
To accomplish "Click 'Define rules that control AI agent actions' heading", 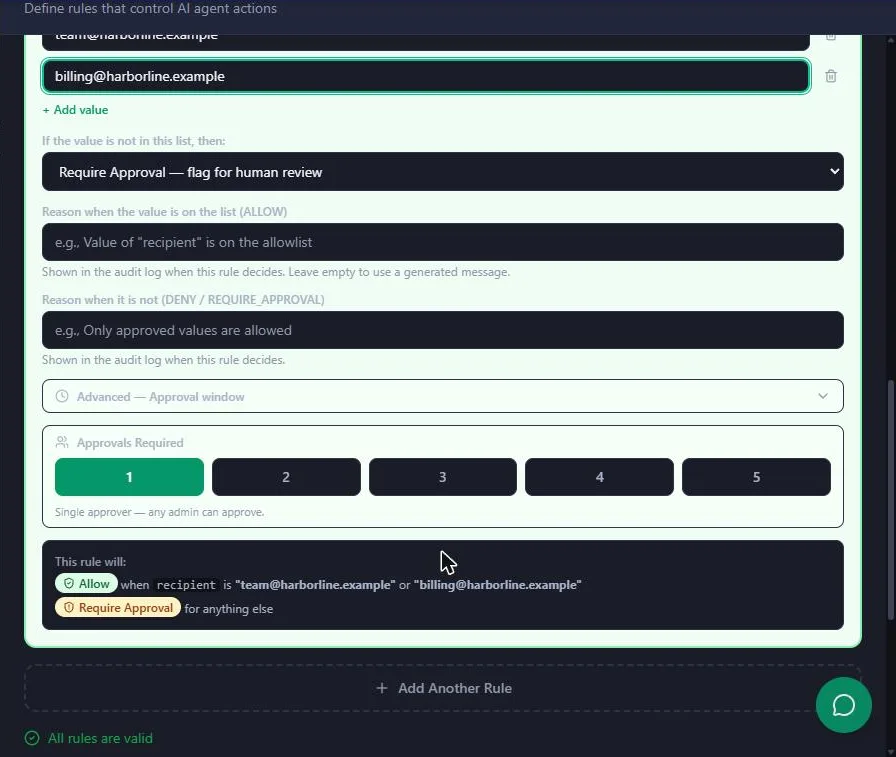I will point(150,9).
